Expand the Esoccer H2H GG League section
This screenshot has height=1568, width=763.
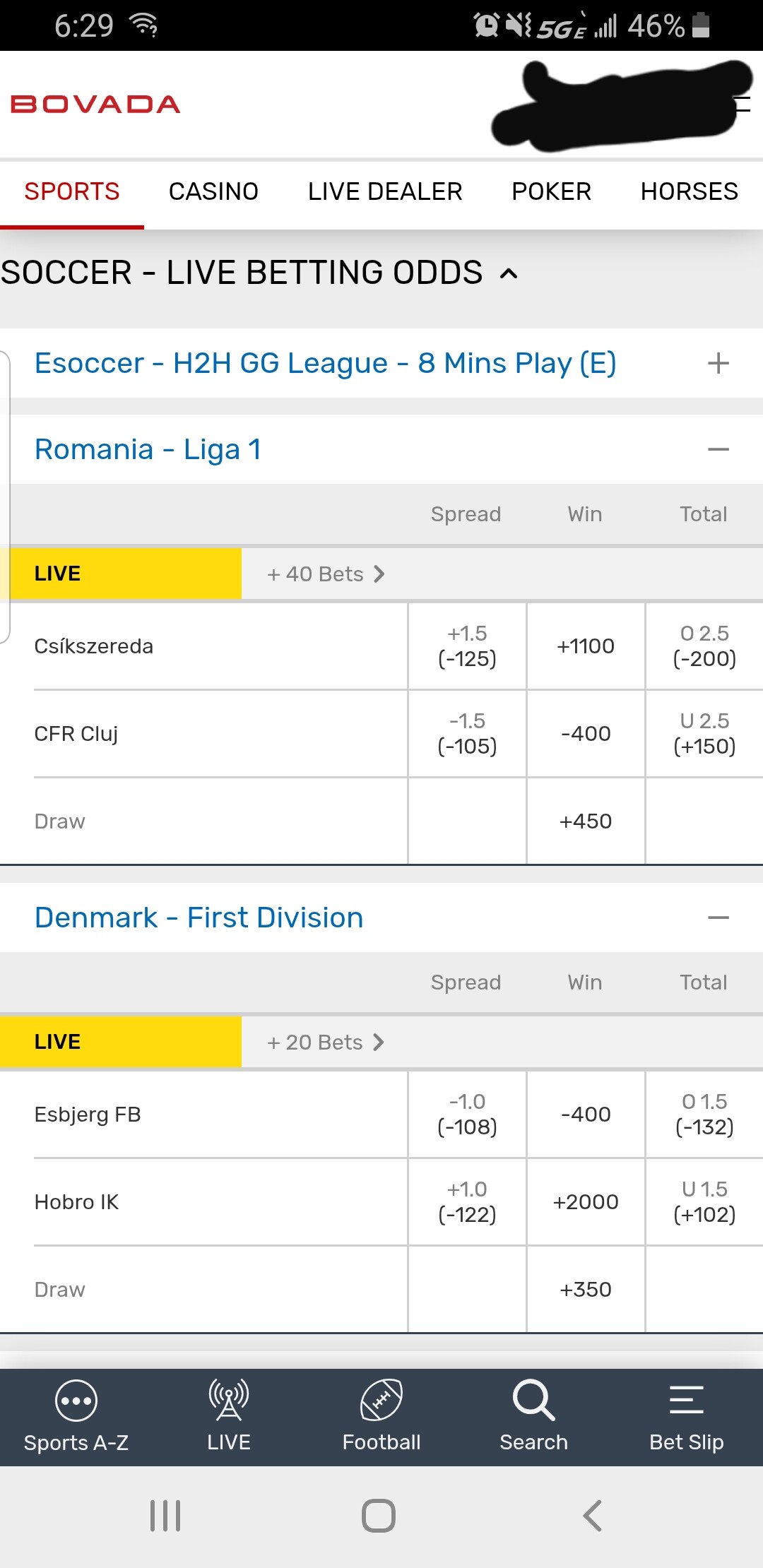click(x=718, y=364)
